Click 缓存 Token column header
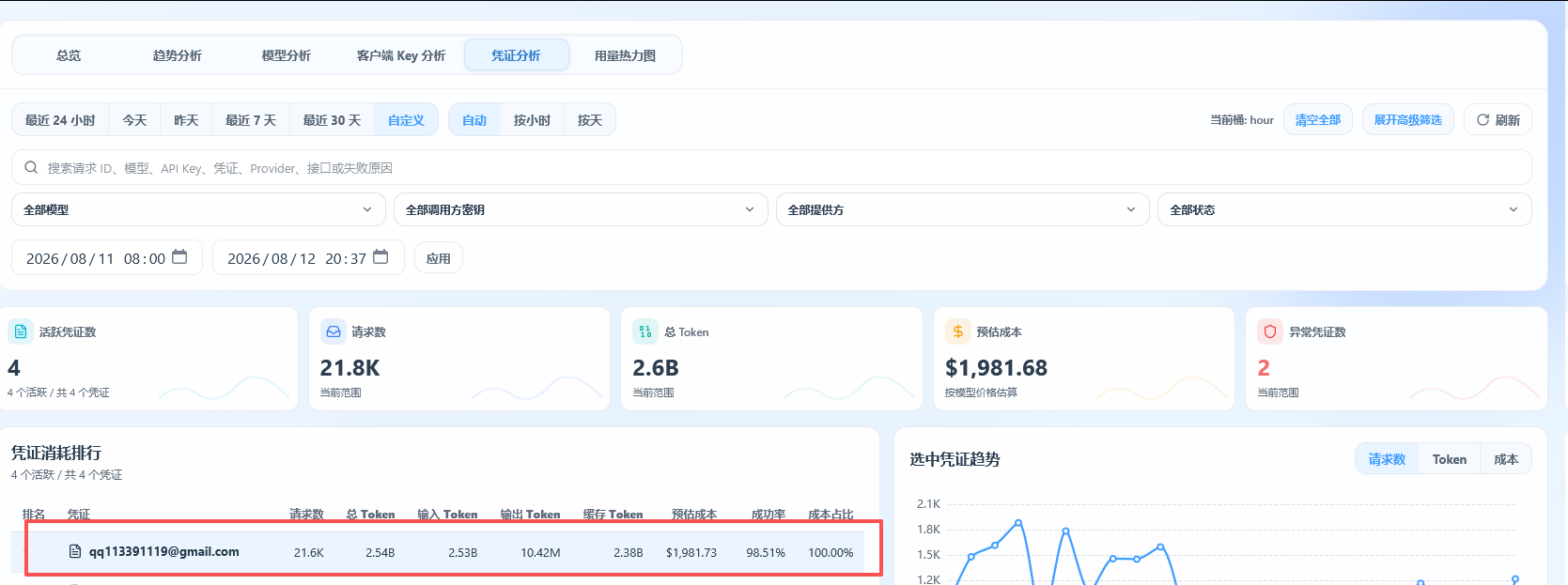The image size is (1568, 585). 613,514
